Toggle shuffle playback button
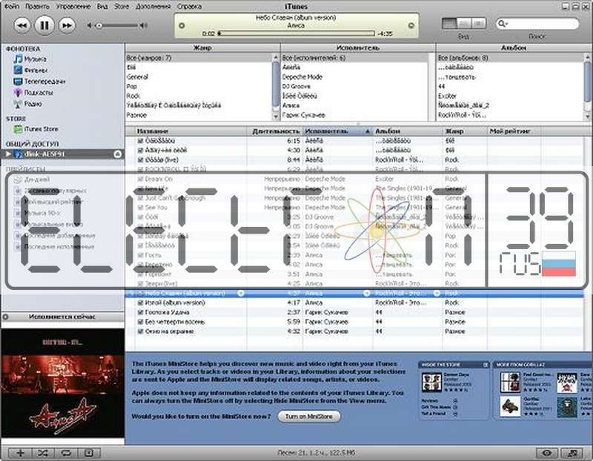593x461 pixels. click(x=43, y=453)
